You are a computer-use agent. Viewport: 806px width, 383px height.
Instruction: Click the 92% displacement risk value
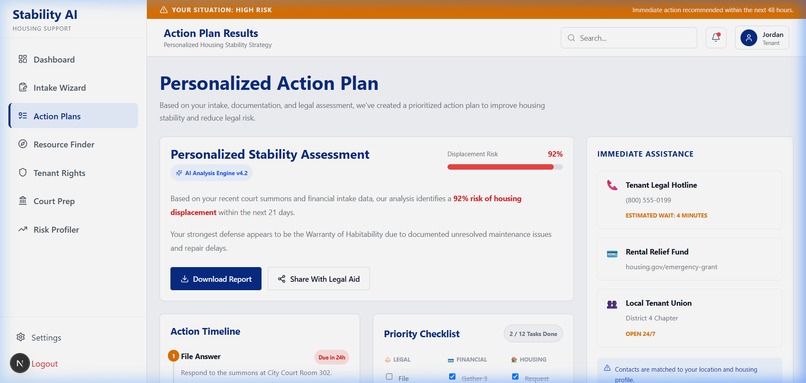pos(555,154)
